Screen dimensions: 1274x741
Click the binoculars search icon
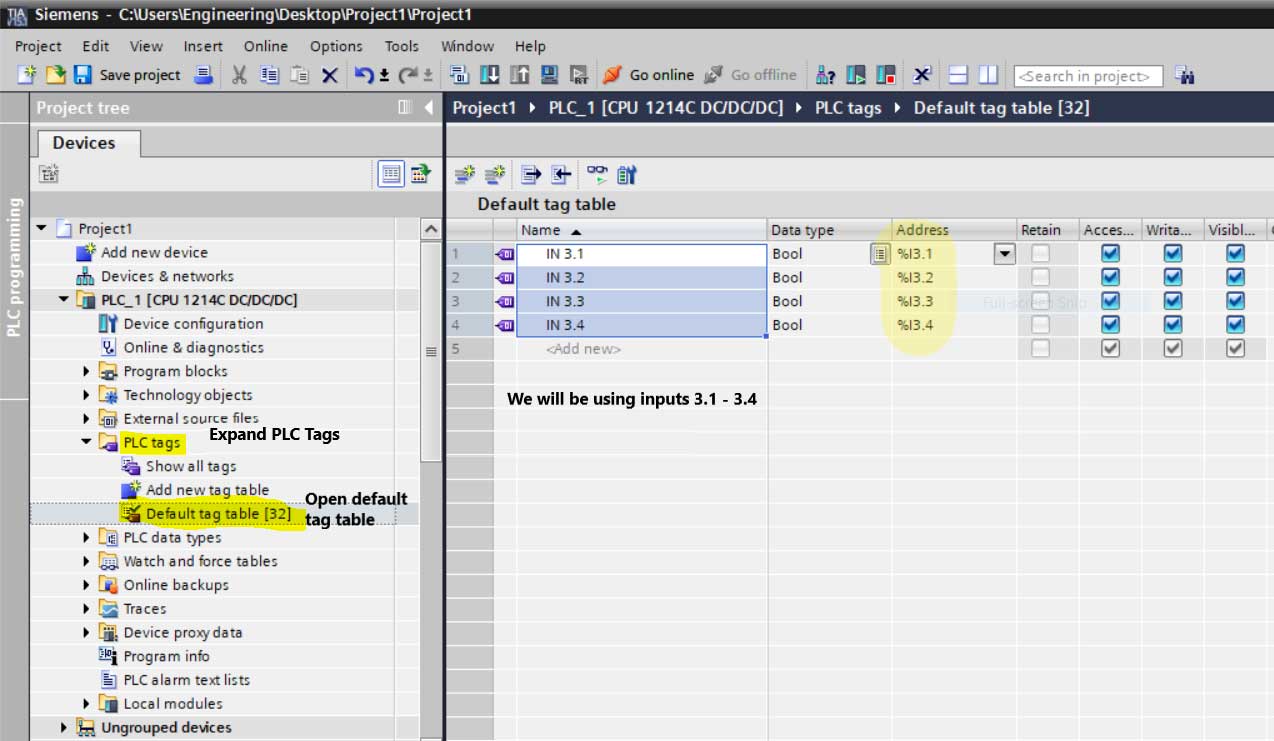[x=1185, y=75]
